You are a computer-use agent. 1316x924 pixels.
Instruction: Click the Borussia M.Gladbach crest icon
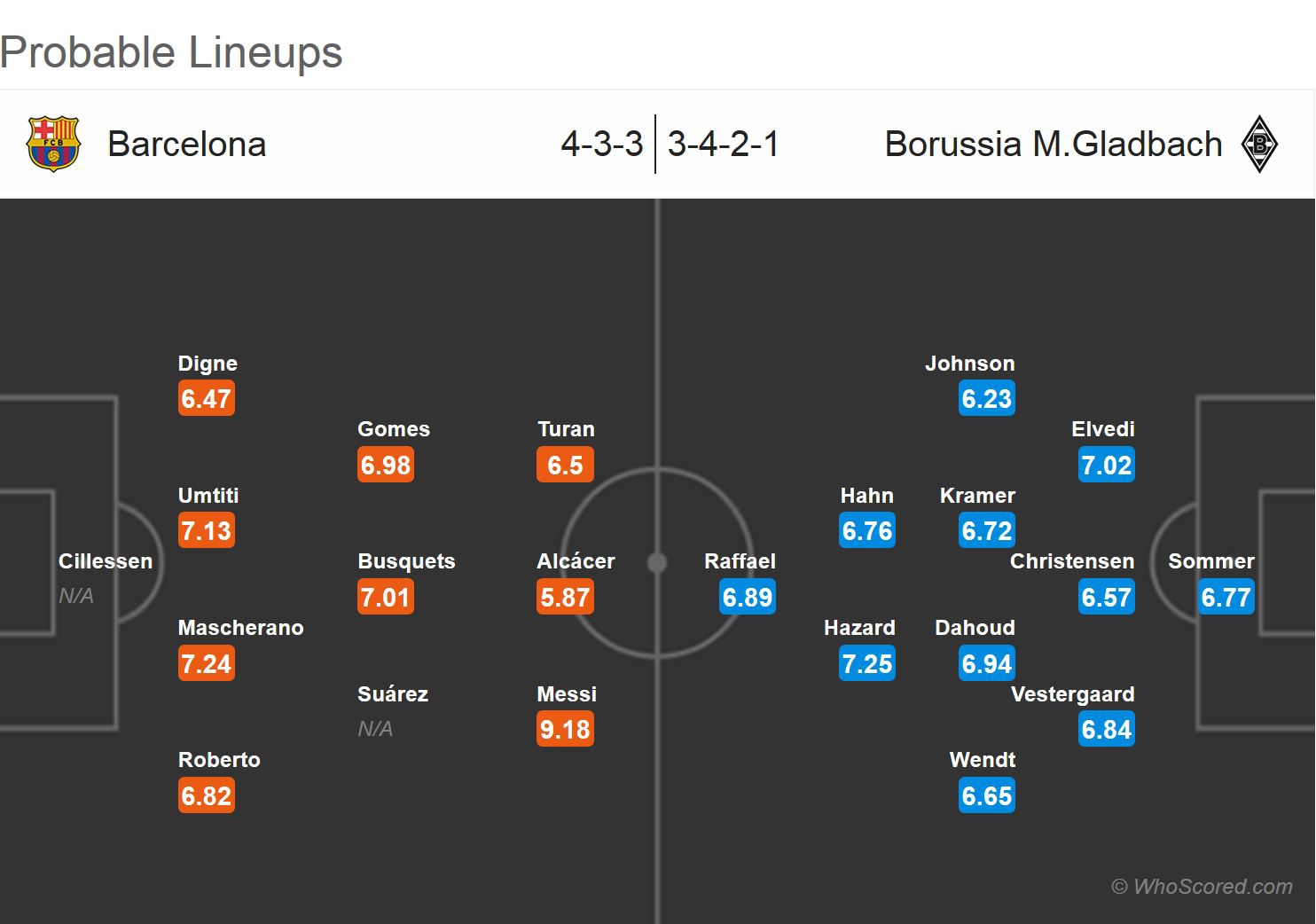(1258, 144)
